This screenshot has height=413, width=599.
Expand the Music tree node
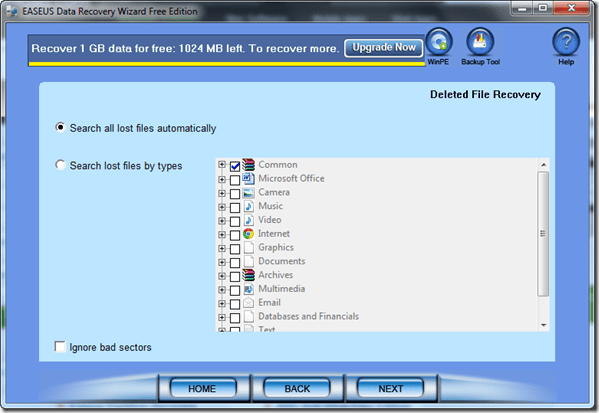[222, 207]
